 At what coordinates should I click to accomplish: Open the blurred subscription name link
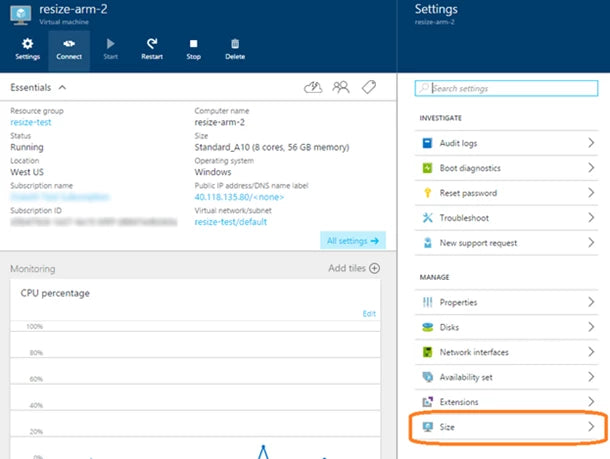[x=60, y=197]
